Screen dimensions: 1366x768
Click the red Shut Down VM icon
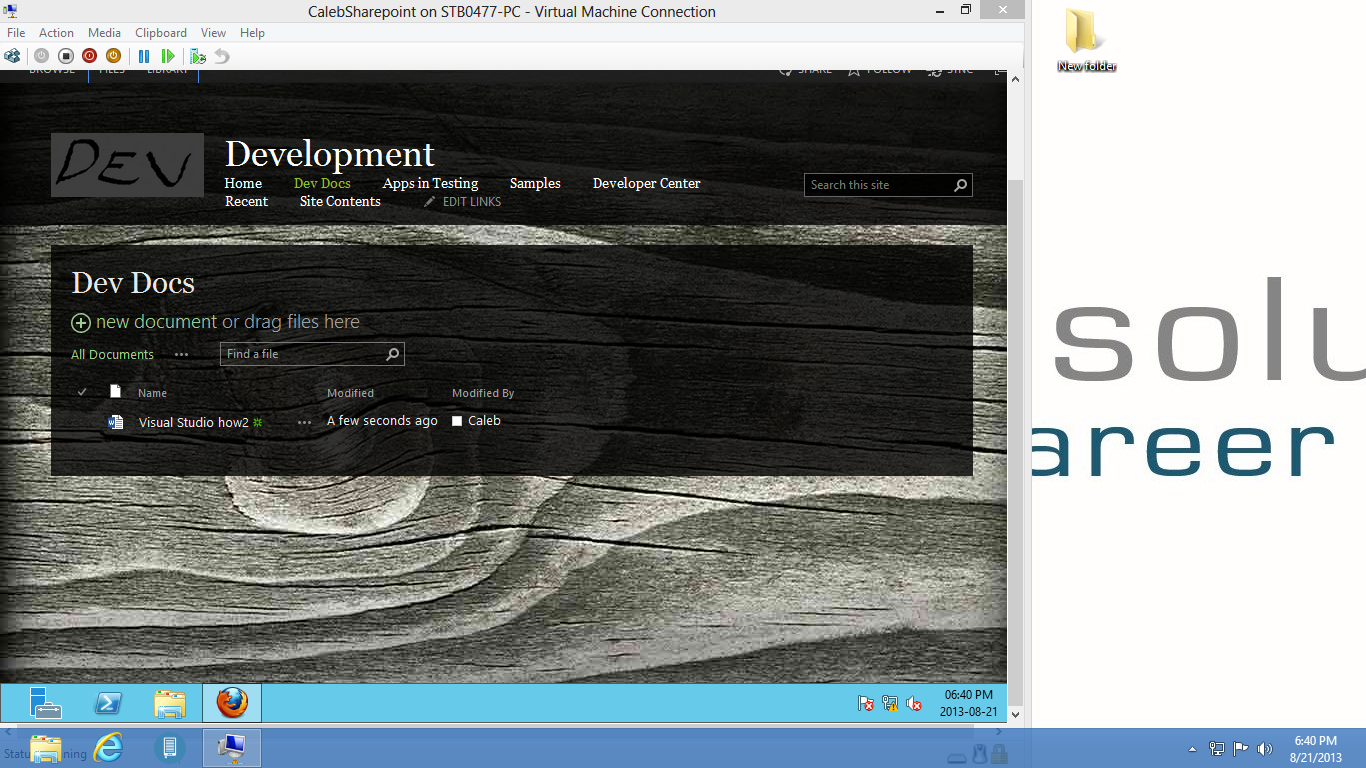[x=89, y=56]
